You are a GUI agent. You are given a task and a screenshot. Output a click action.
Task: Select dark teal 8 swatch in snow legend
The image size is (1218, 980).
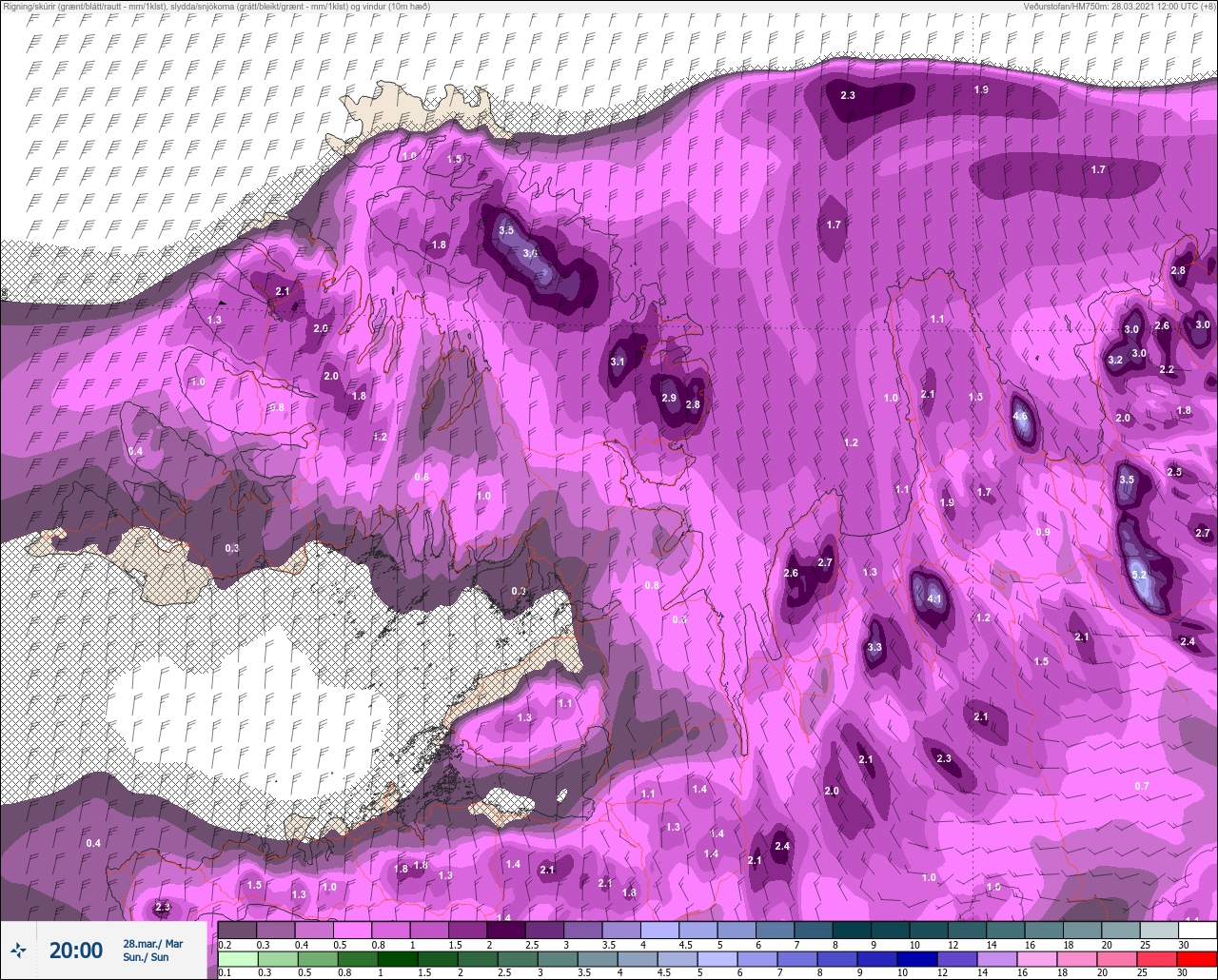coord(851,930)
